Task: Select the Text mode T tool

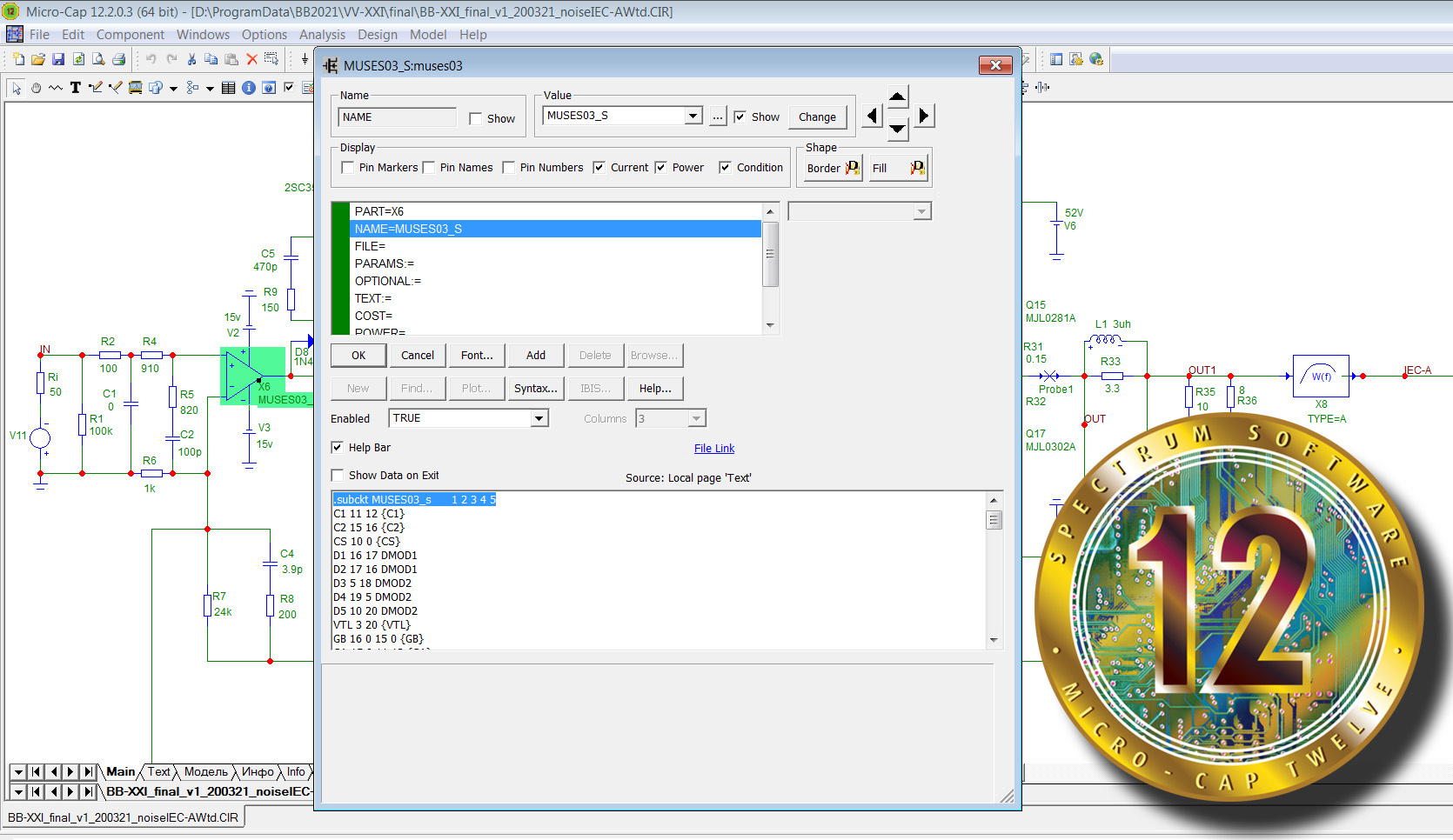Action: 76,88
